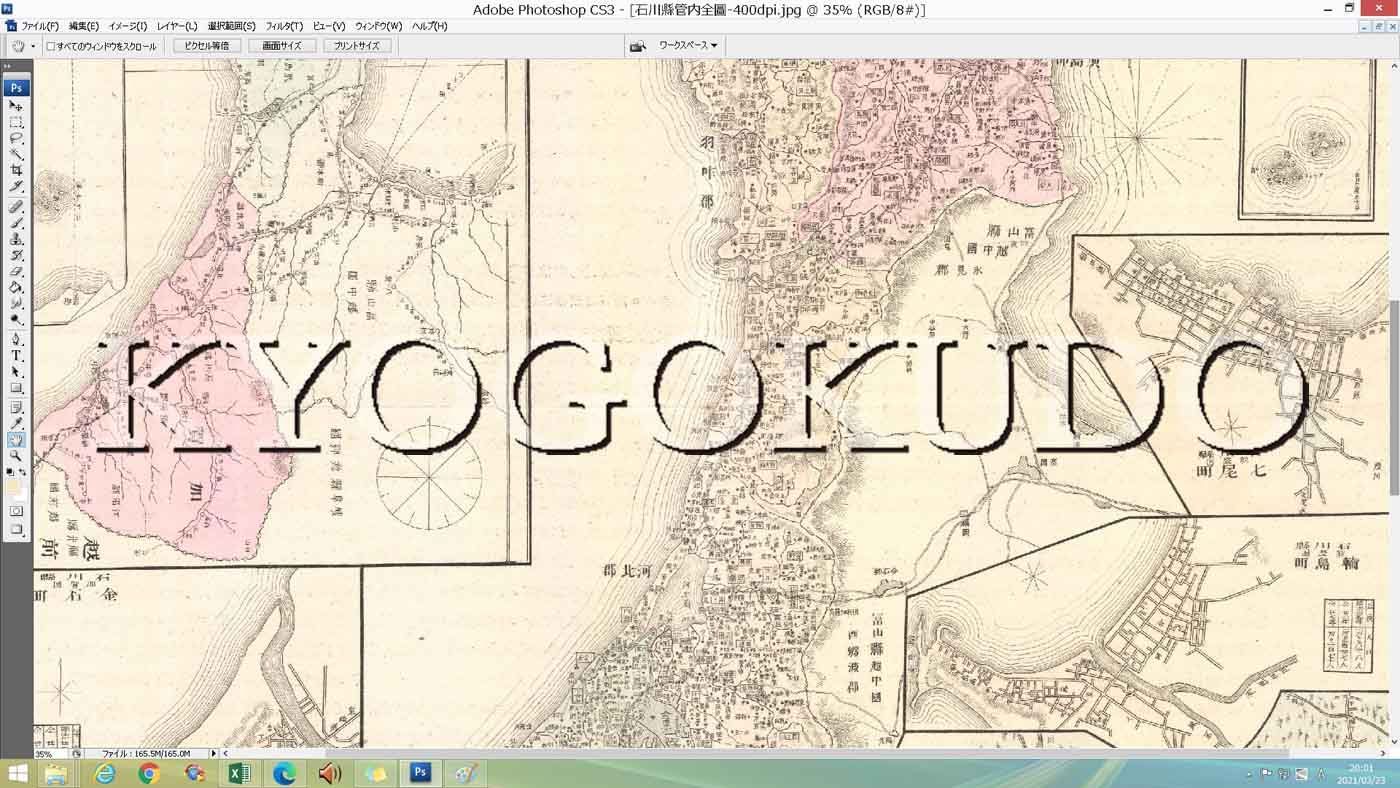Screen dimensions: 1400x788
Task: Expand the status bar info arrow
Action: pos(213,753)
